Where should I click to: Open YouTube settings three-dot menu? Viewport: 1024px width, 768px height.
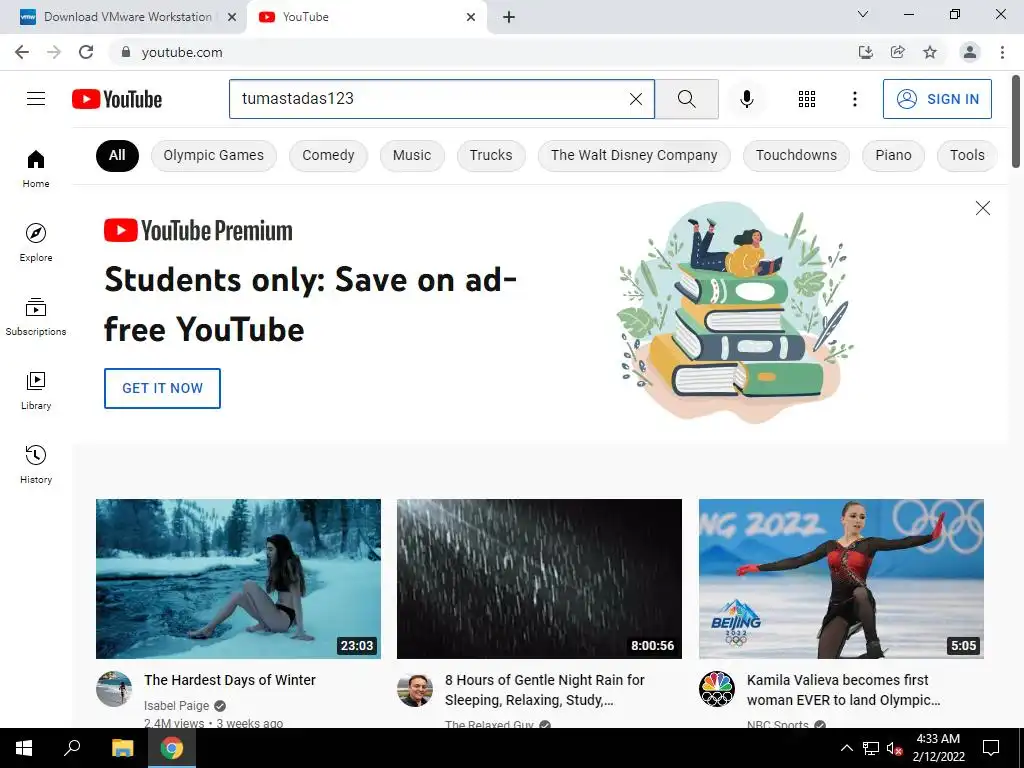click(854, 99)
